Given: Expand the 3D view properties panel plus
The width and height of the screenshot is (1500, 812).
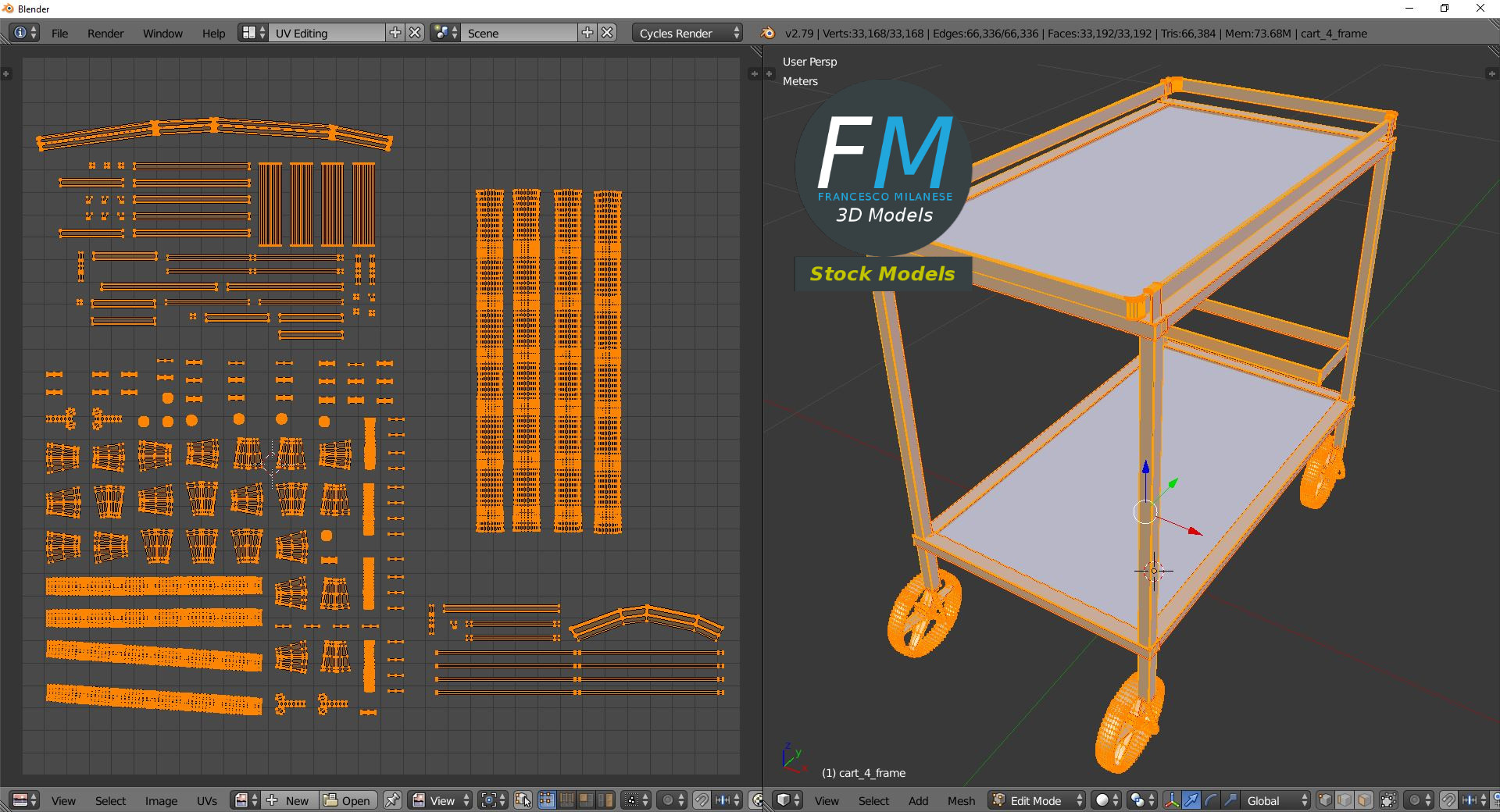Looking at the screenshot, I should (x=1491, y=73).
